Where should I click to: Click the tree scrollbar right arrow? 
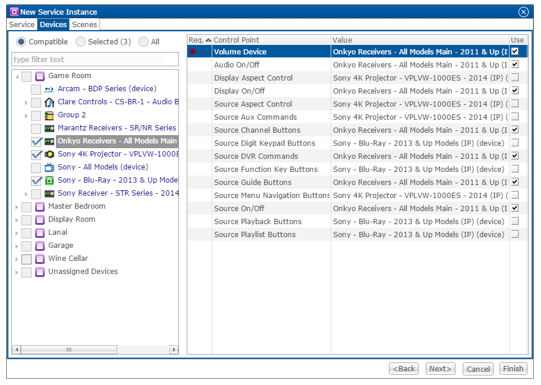pos(174,349)
